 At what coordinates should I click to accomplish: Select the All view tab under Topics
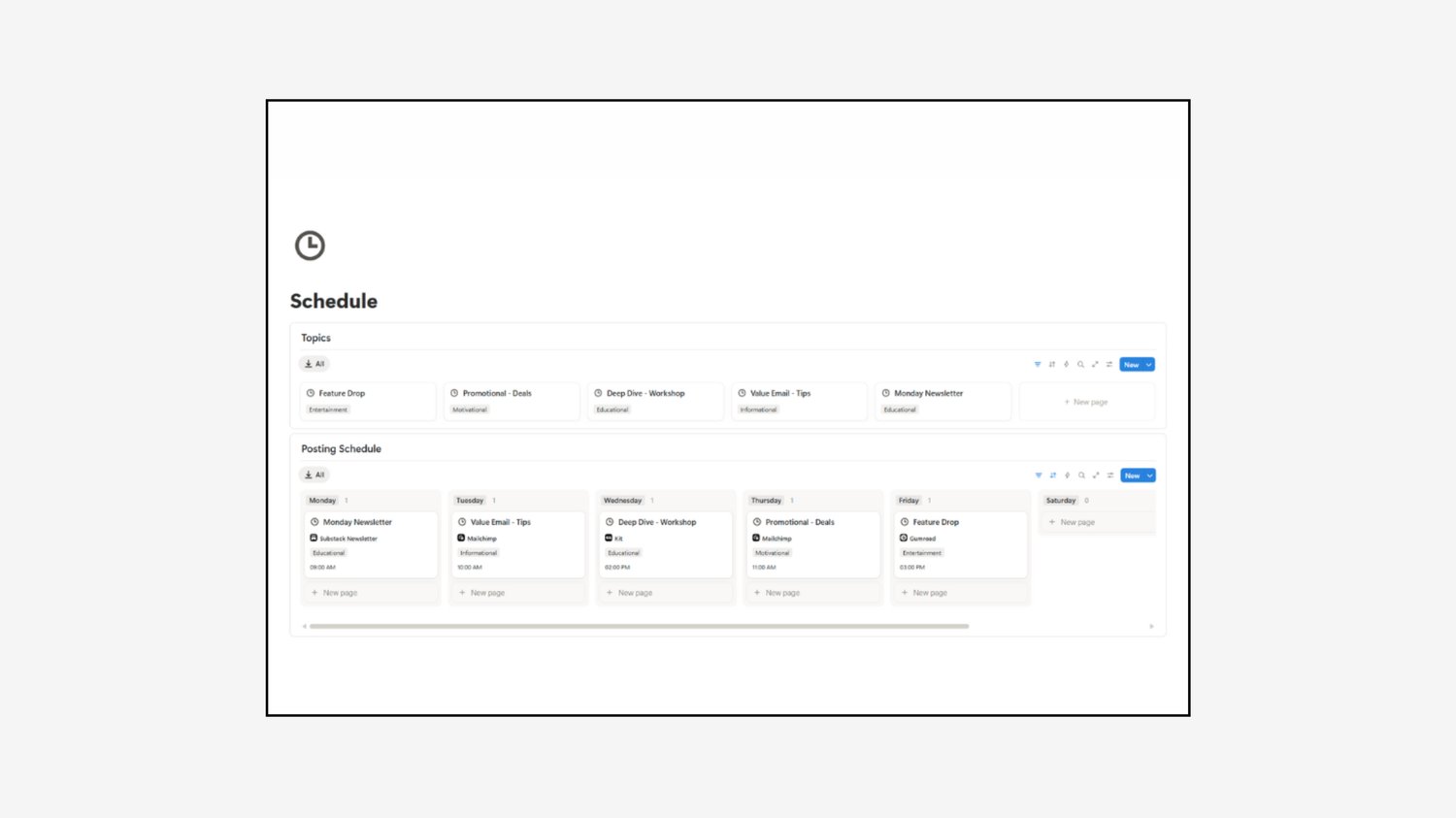(x=314, y=364)
